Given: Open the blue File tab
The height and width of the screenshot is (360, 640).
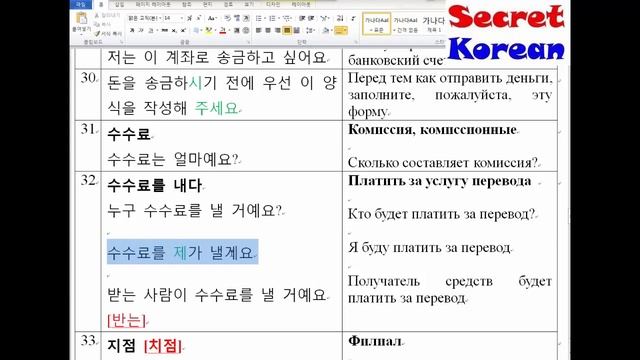Looking at the screenshot, I should pyautogui.click(x=80, y=4).
